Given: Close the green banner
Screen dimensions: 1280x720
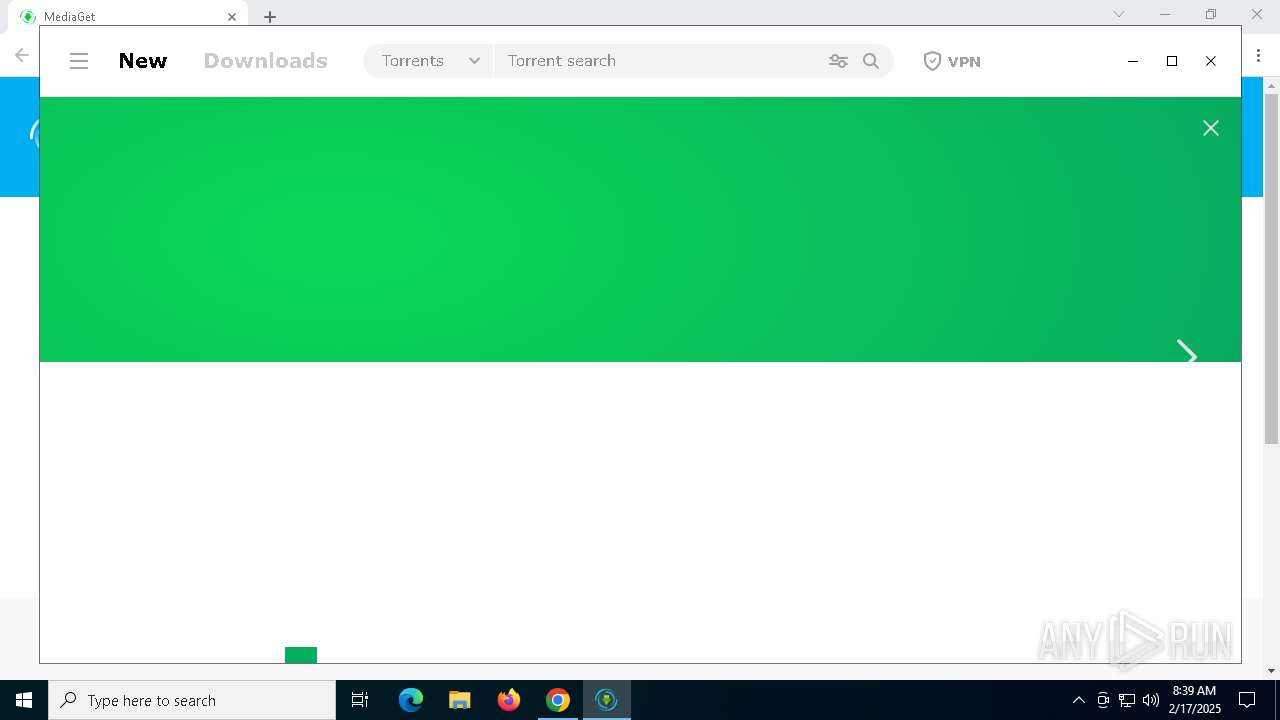Looking at the screenshot, I should (x=1211, y=128).
